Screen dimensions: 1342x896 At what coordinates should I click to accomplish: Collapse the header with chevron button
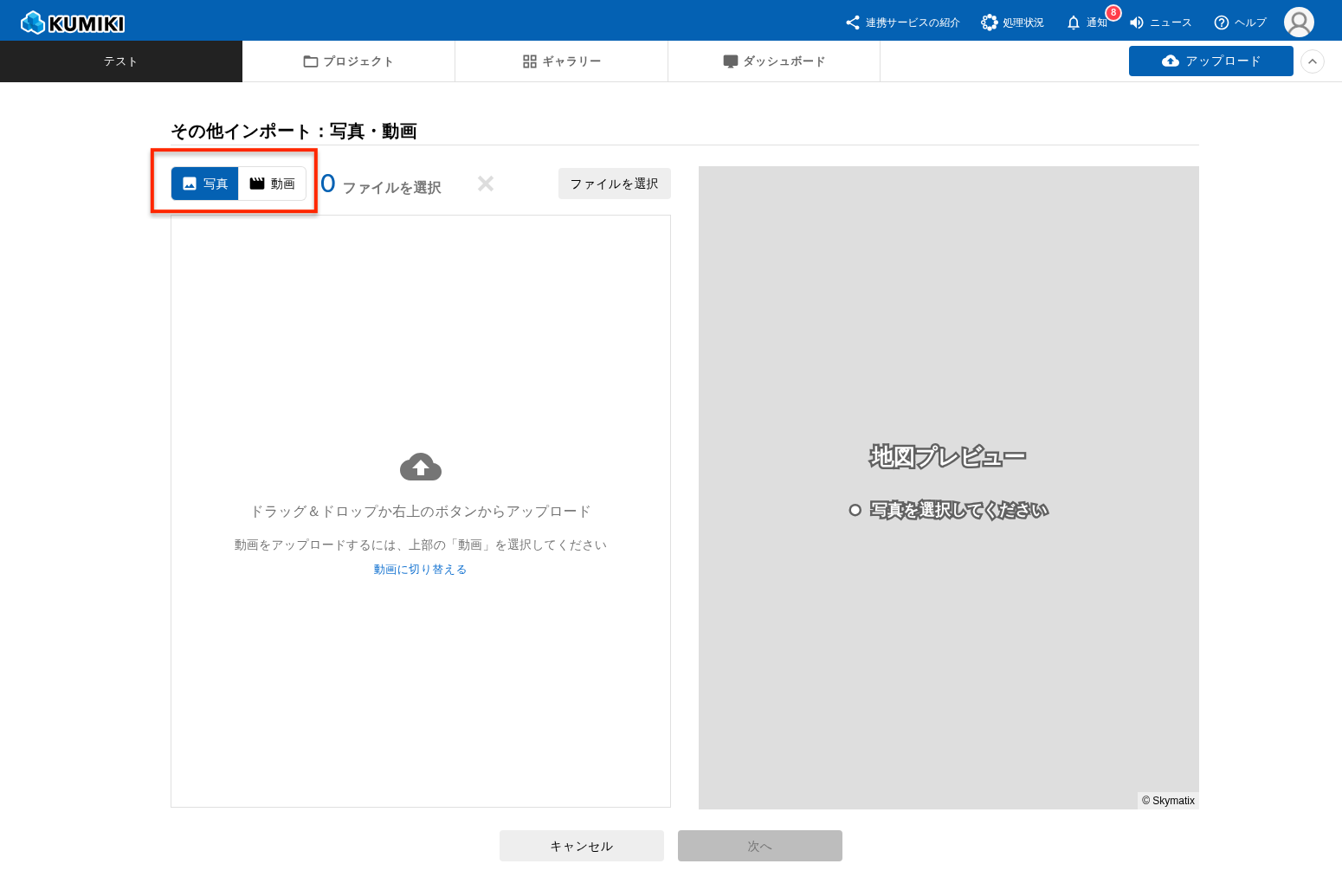1313,61
